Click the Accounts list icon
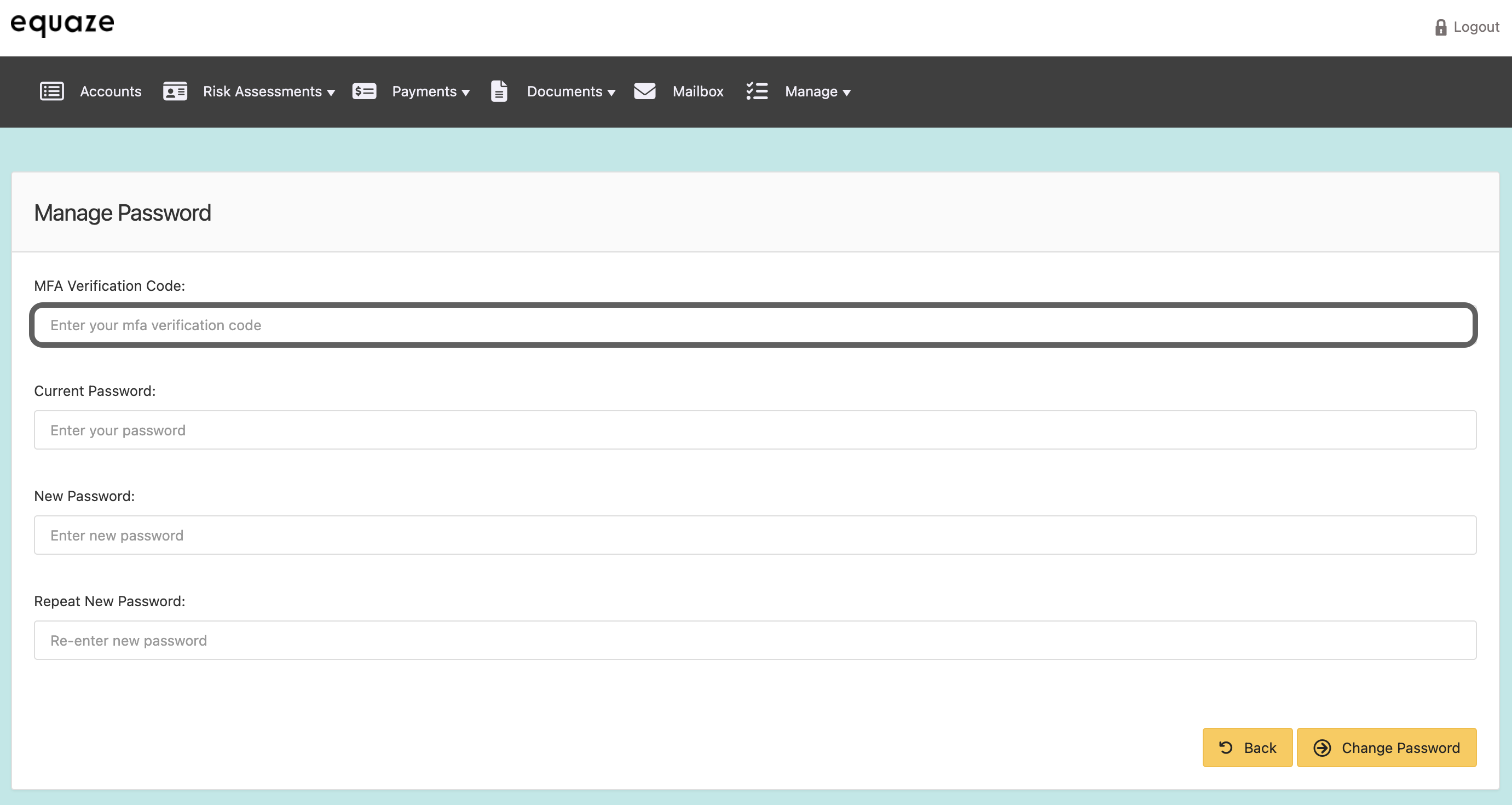Screen dimensions: 1512x805 [51, 91]
